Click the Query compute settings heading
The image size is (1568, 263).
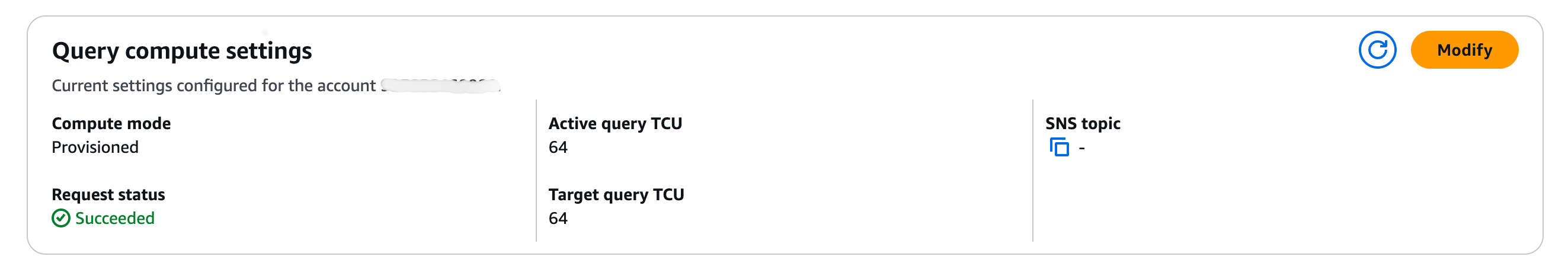coord(182,50)
